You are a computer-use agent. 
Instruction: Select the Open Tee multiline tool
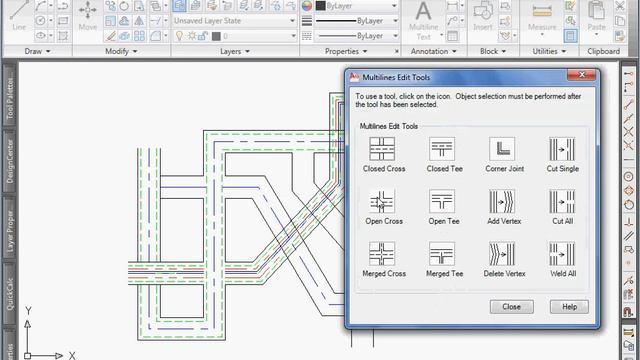[442, 201]
